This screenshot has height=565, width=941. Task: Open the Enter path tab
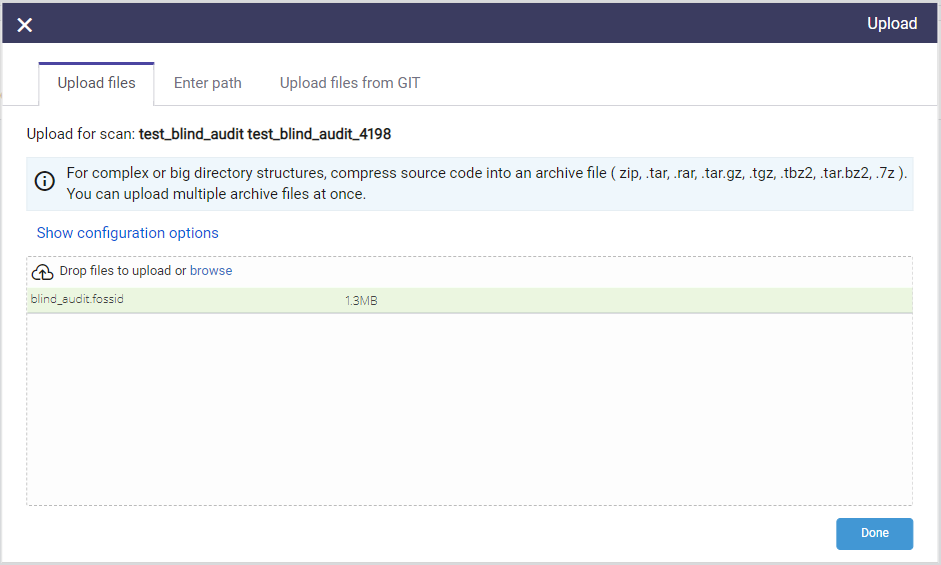pos(208,83)
